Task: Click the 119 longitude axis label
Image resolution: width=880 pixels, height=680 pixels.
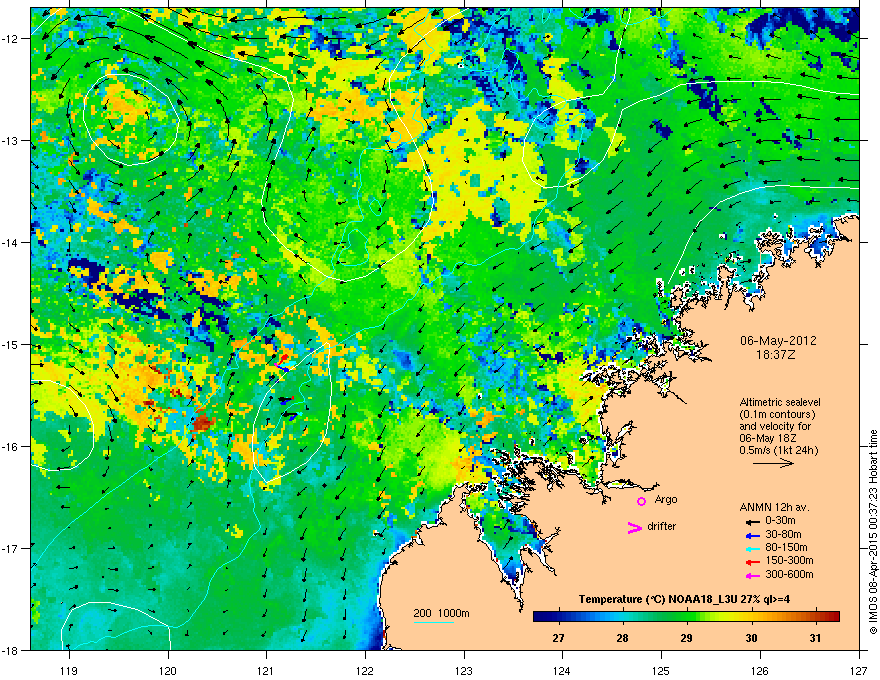Action: click(x=69, y=670)
